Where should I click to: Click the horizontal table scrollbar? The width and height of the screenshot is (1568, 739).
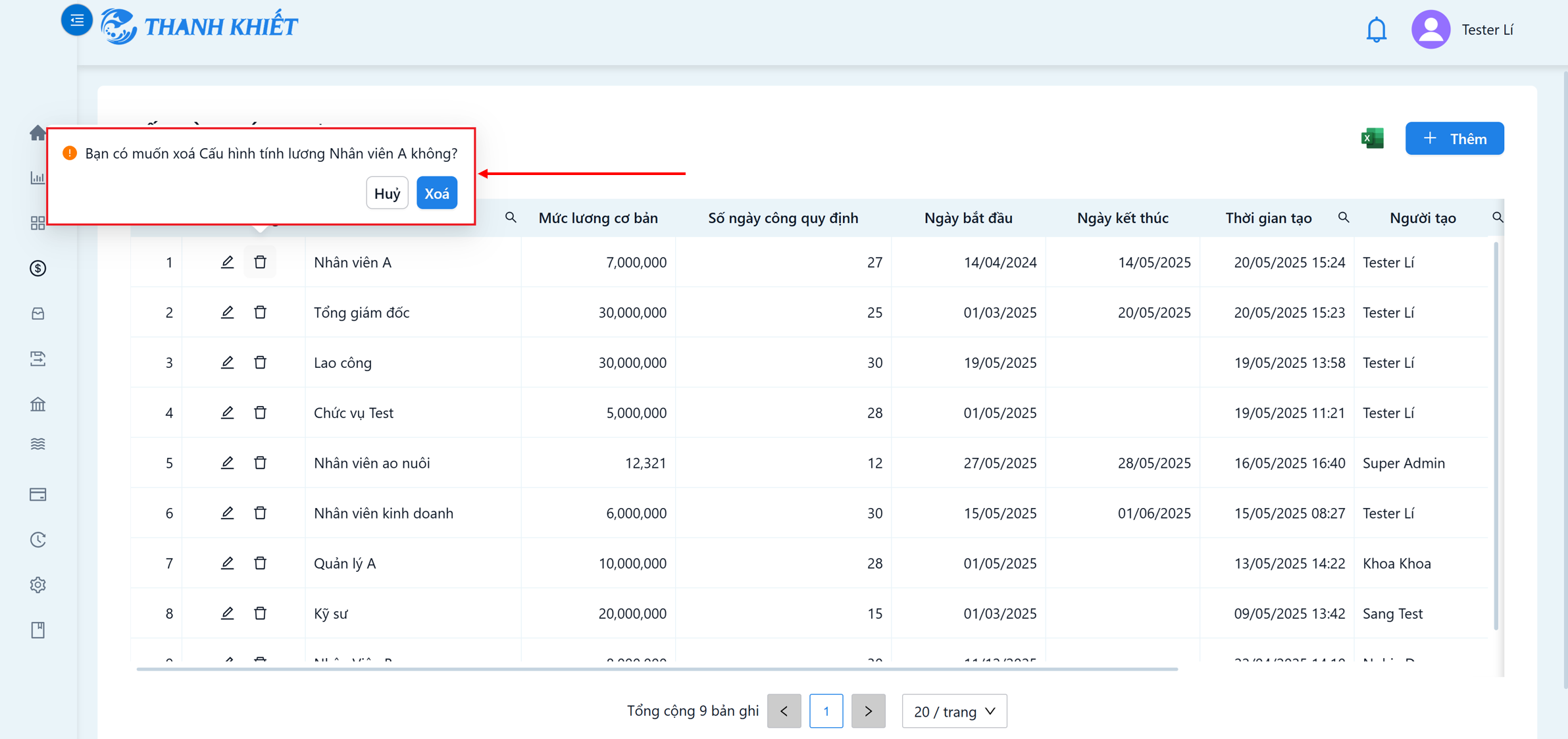point(657,669)
